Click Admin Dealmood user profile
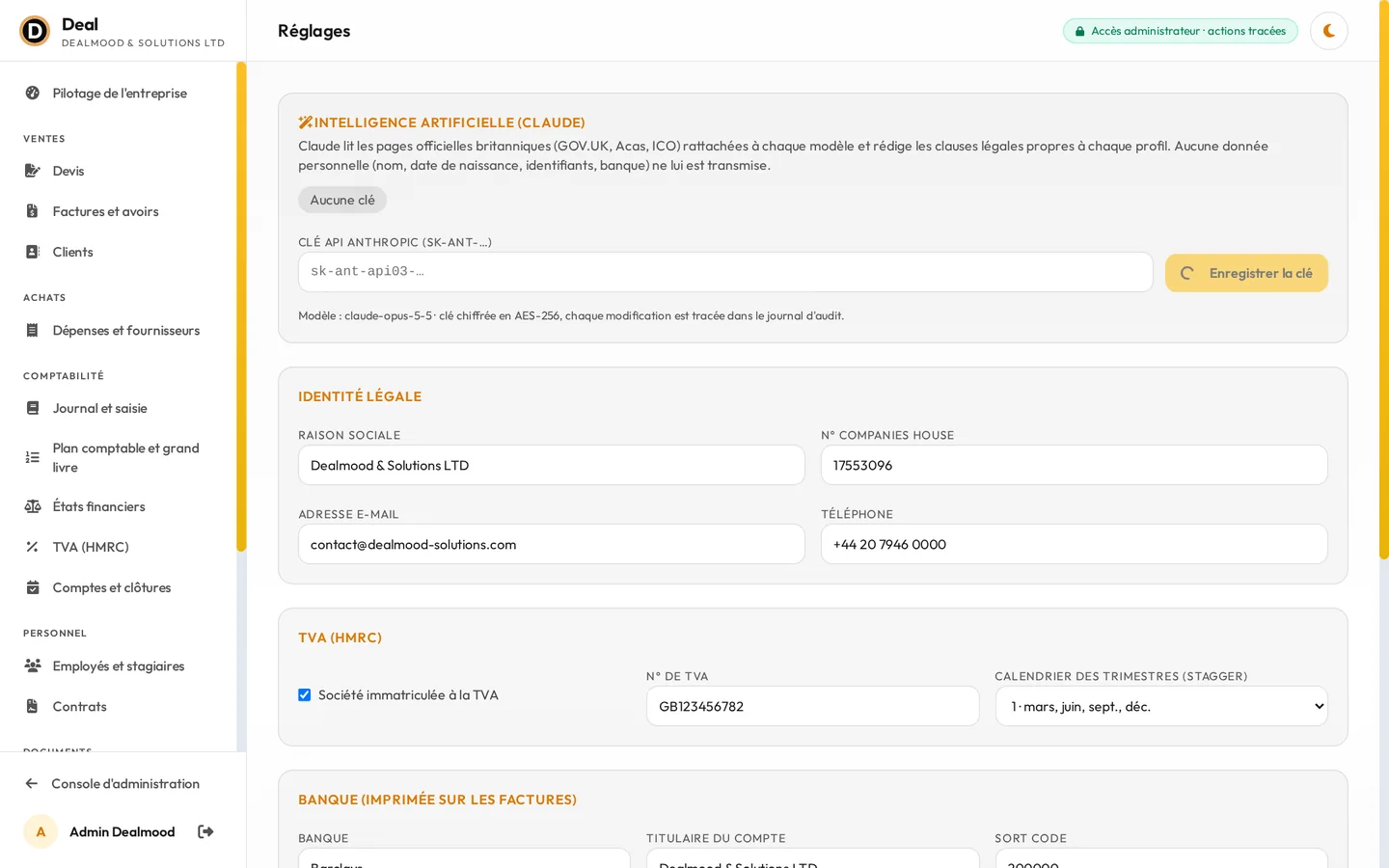Image resolution: width=1389 pixels, height=868 pixels. click(x=122, y=831)
